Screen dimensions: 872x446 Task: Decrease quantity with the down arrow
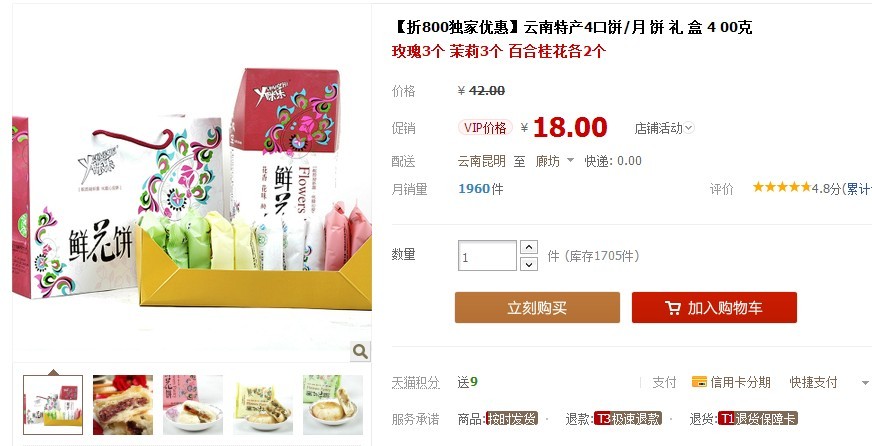[x=528, y=264]
